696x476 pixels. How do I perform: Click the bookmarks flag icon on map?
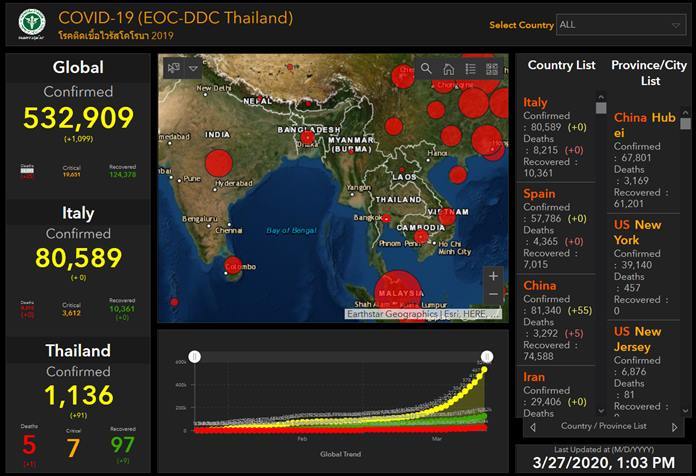[173, 69]
